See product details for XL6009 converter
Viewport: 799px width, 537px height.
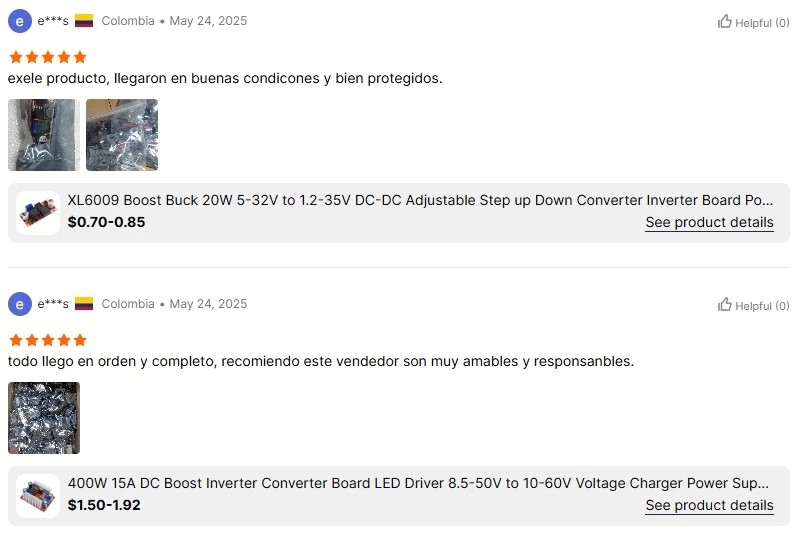(x=709, y=222)
